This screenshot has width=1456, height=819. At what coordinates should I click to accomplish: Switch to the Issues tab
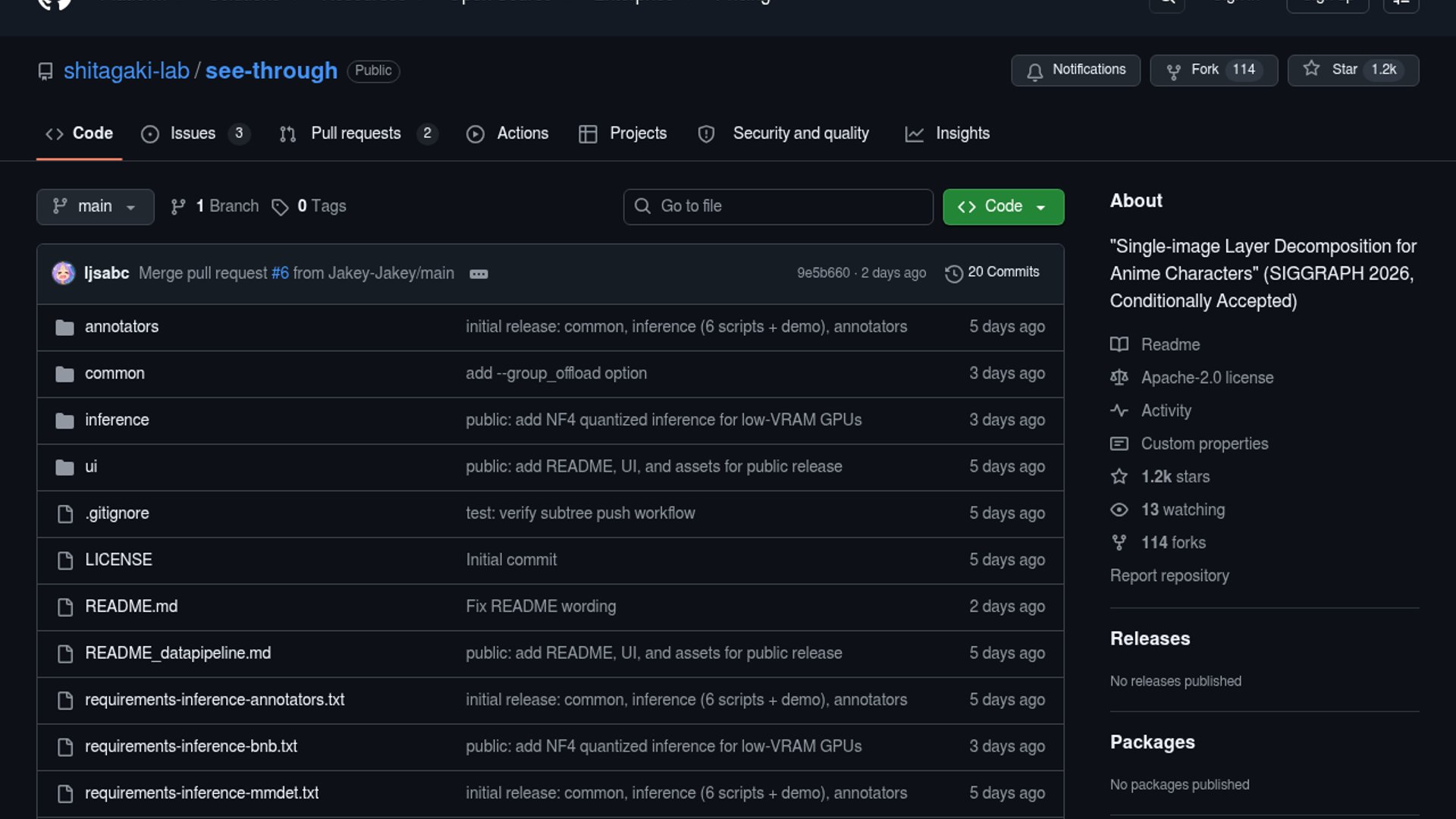pyautogui.click(x=193, y=133)
